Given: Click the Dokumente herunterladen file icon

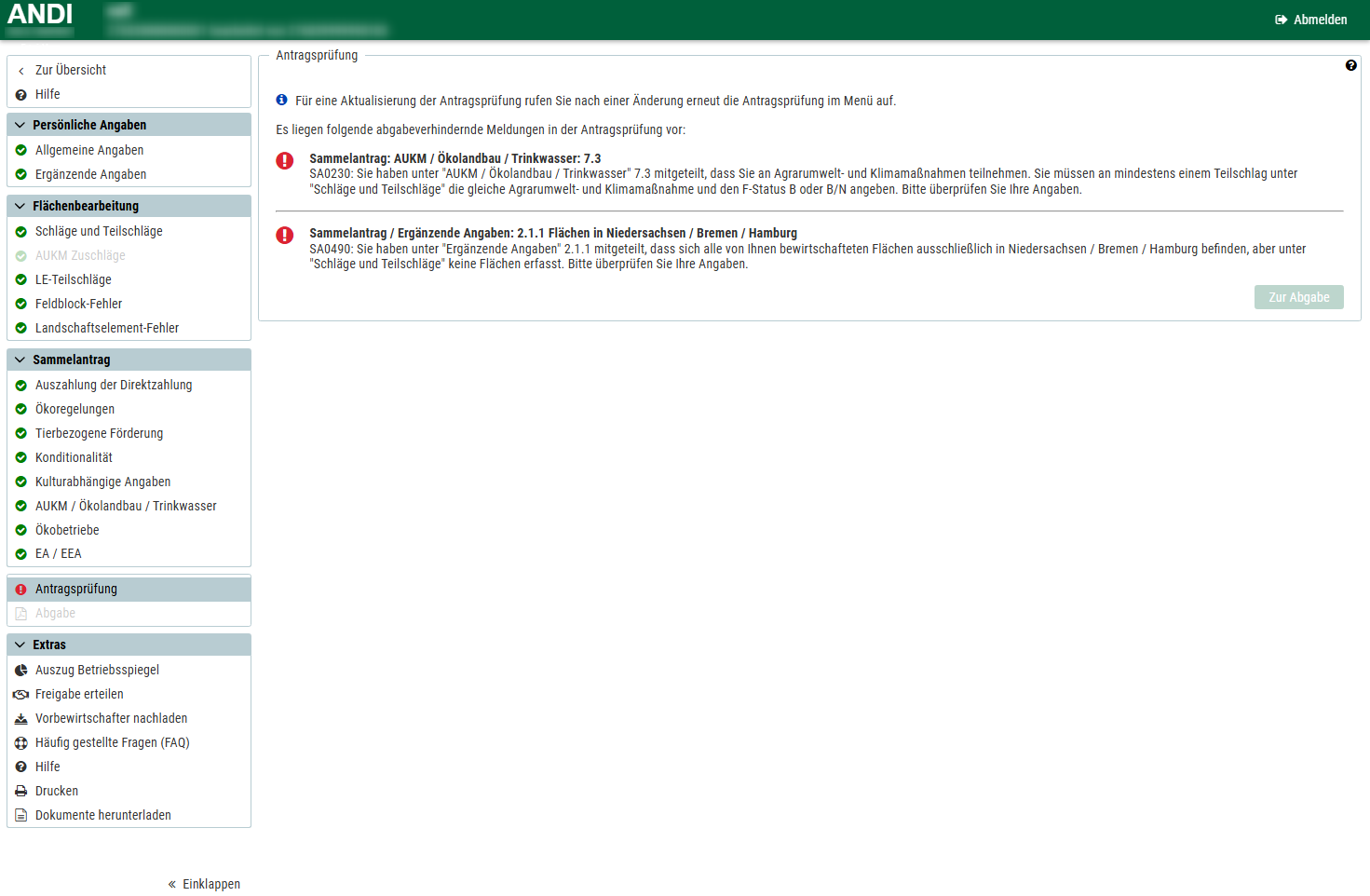Looking at the screenshot, I should (21, 816).
